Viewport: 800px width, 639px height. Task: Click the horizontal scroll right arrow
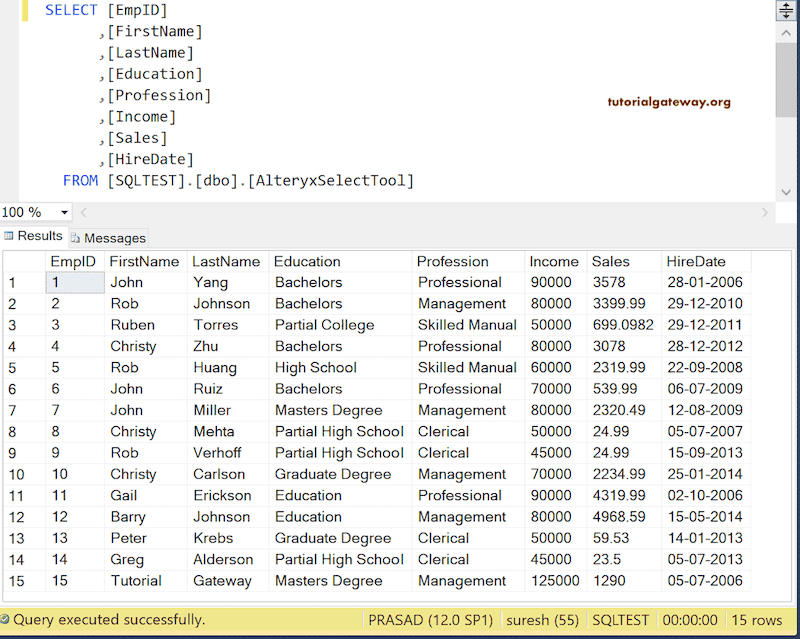point(765,212)
